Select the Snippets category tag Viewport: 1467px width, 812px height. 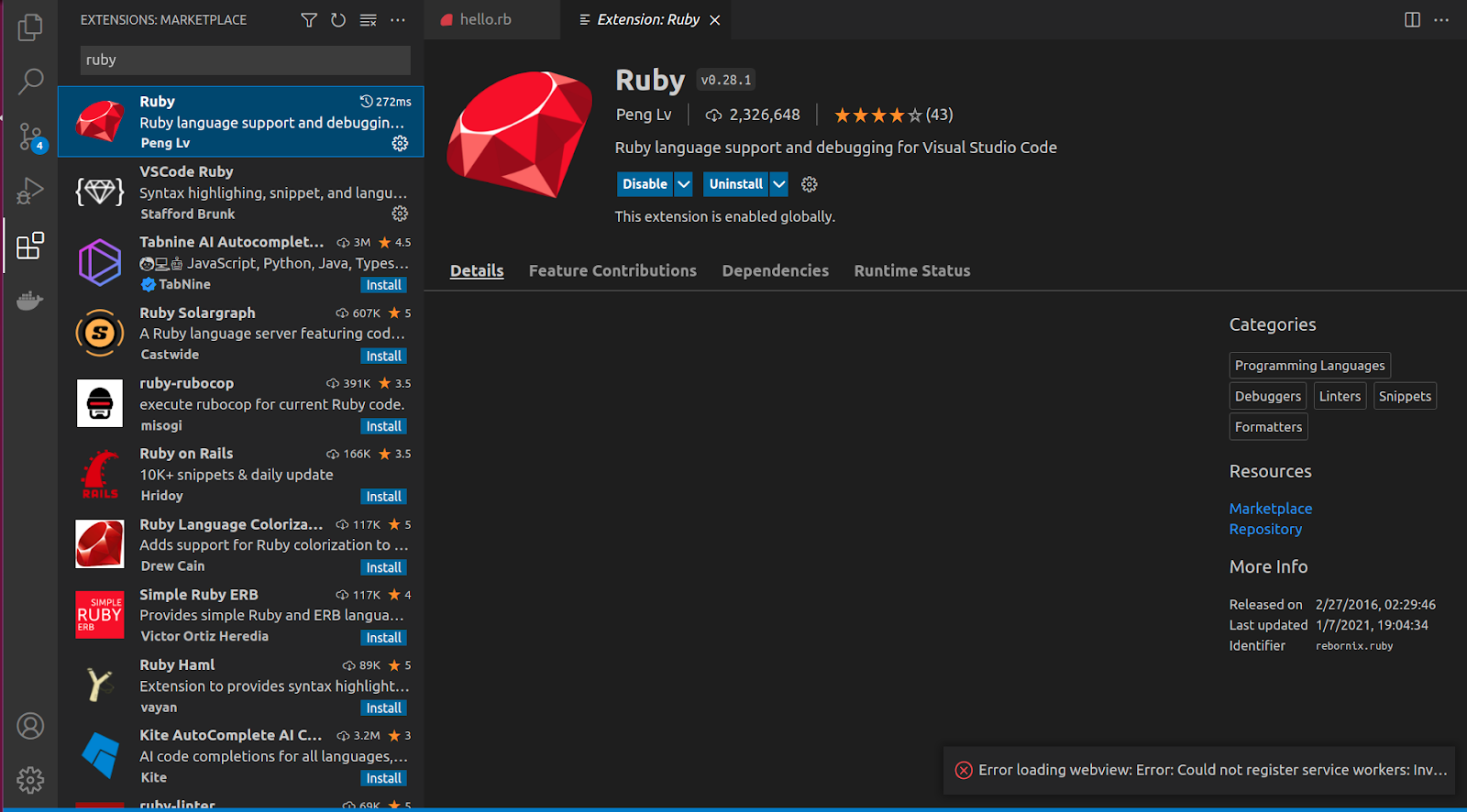tap(1405, 396)
